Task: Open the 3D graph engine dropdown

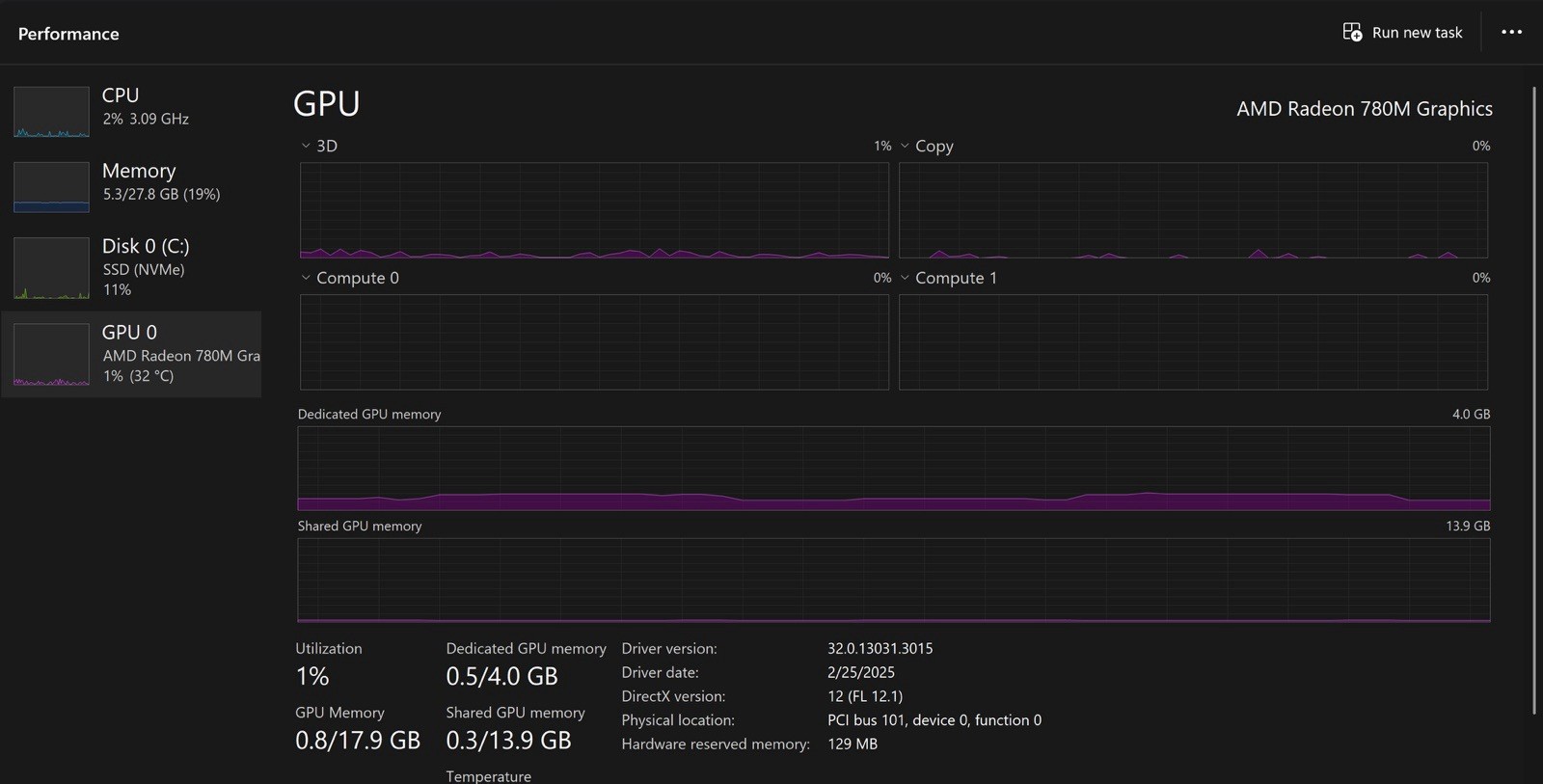Action: tap(306, 146)
